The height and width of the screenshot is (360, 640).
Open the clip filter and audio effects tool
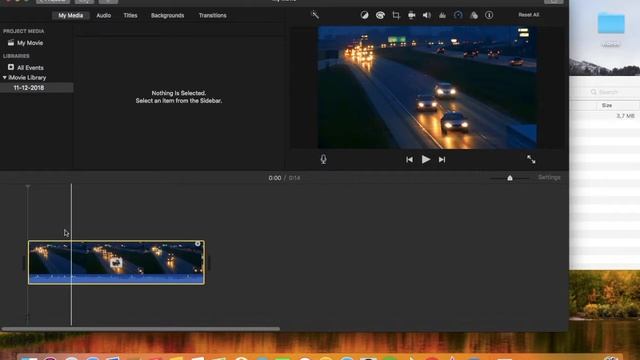tap(473, 15)
